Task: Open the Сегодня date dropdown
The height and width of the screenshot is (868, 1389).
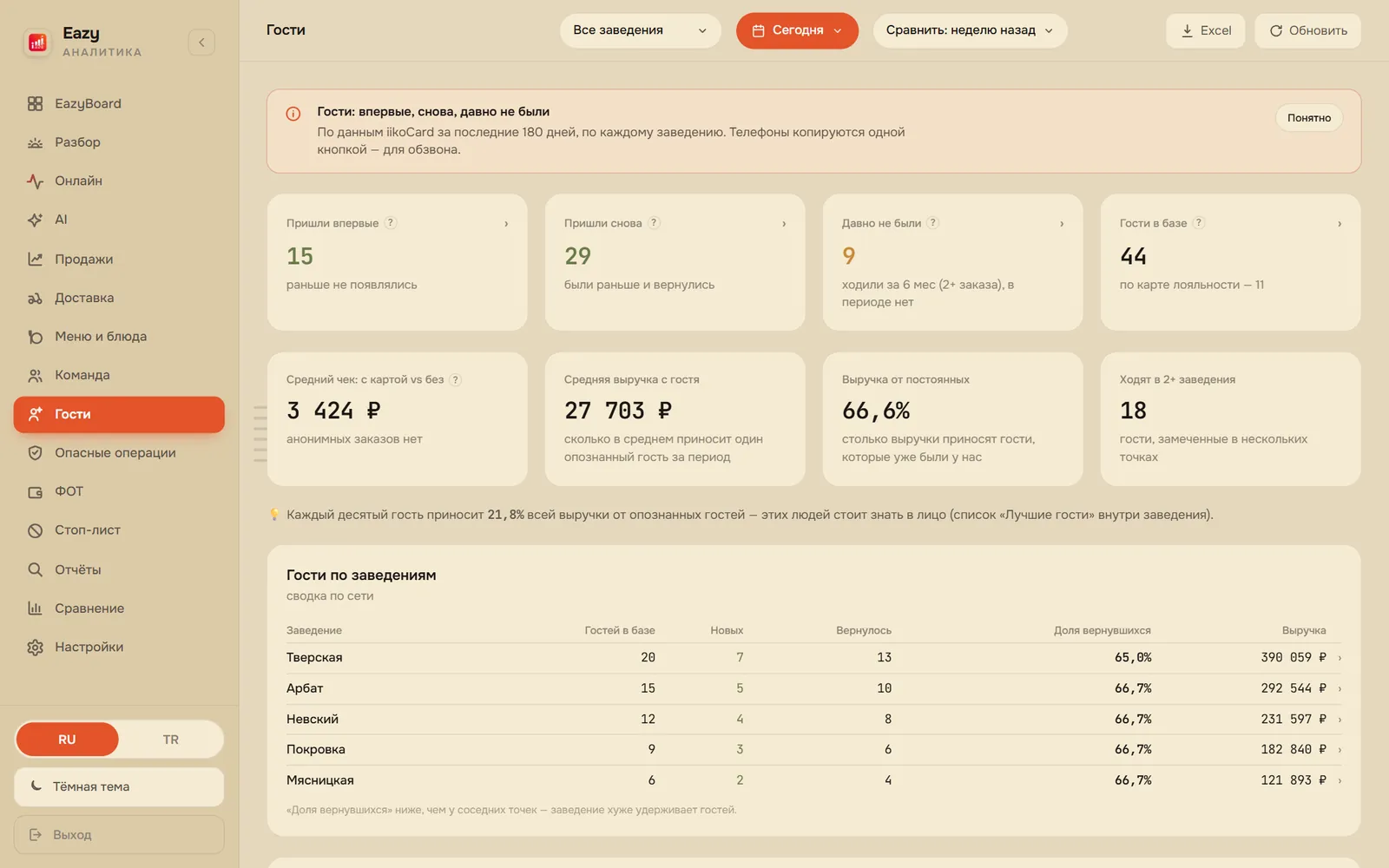Action: click(x=797, y=30)
